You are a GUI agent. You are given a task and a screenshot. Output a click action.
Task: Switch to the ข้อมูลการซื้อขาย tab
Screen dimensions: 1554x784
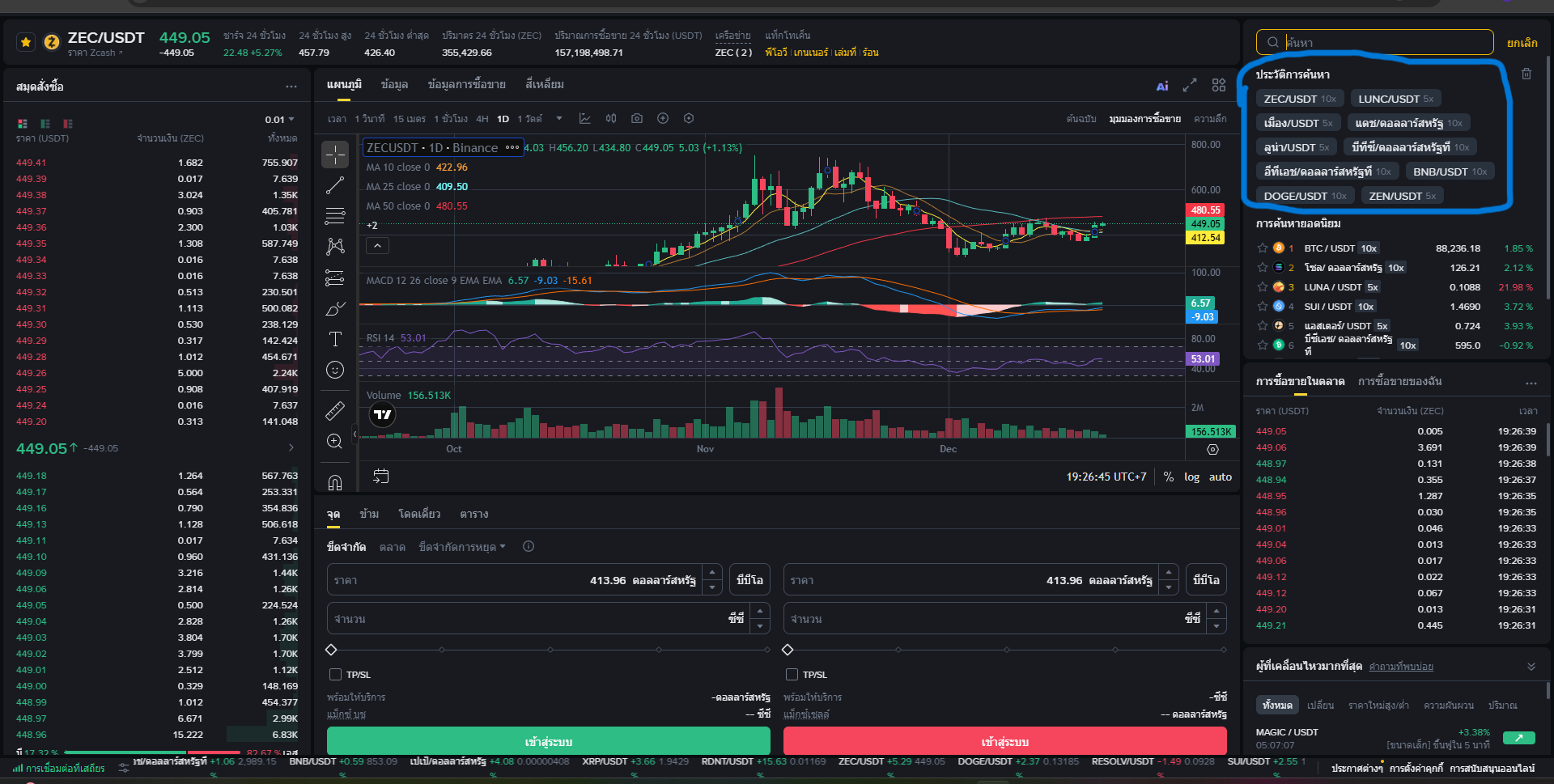[467, 84]
